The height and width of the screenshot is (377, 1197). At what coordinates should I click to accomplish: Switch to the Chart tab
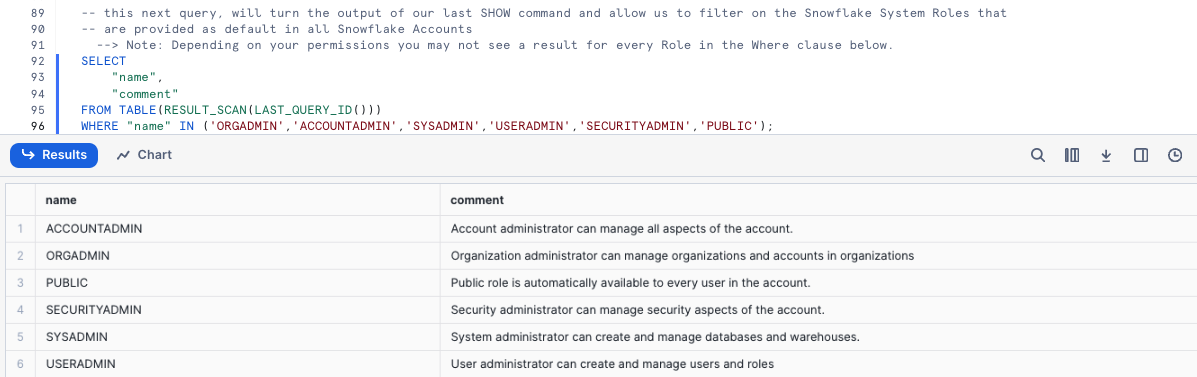click(144, 155)
